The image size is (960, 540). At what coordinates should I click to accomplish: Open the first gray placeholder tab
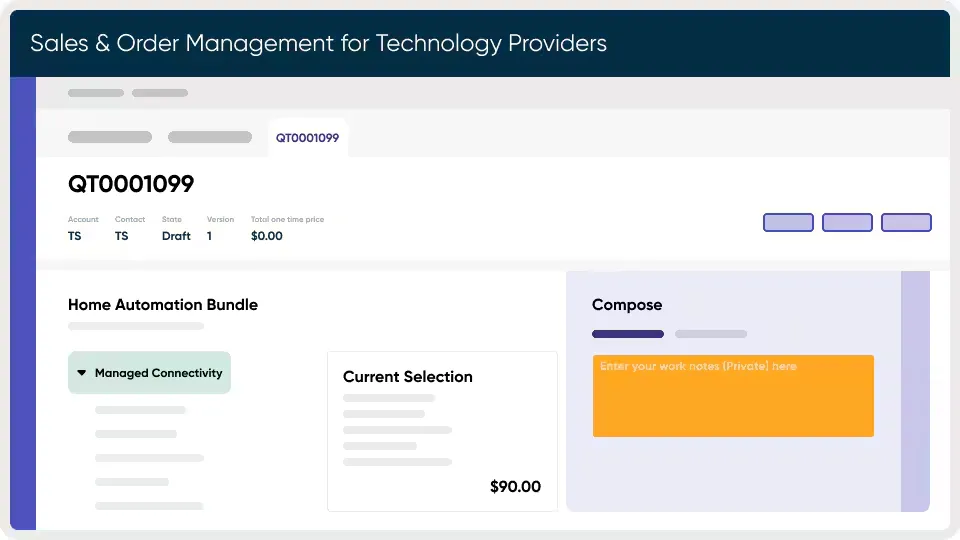pyautogui.click(x=110, y=137)
